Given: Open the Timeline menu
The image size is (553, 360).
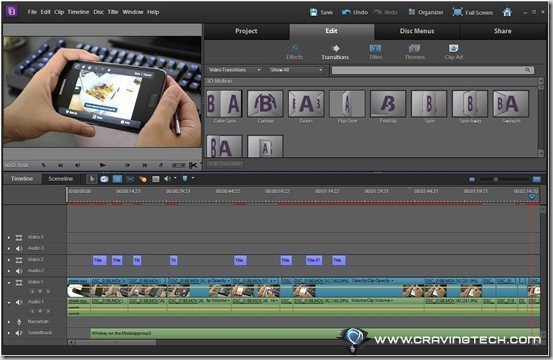Looking at the screenshot, I should (x=78, y=12).
